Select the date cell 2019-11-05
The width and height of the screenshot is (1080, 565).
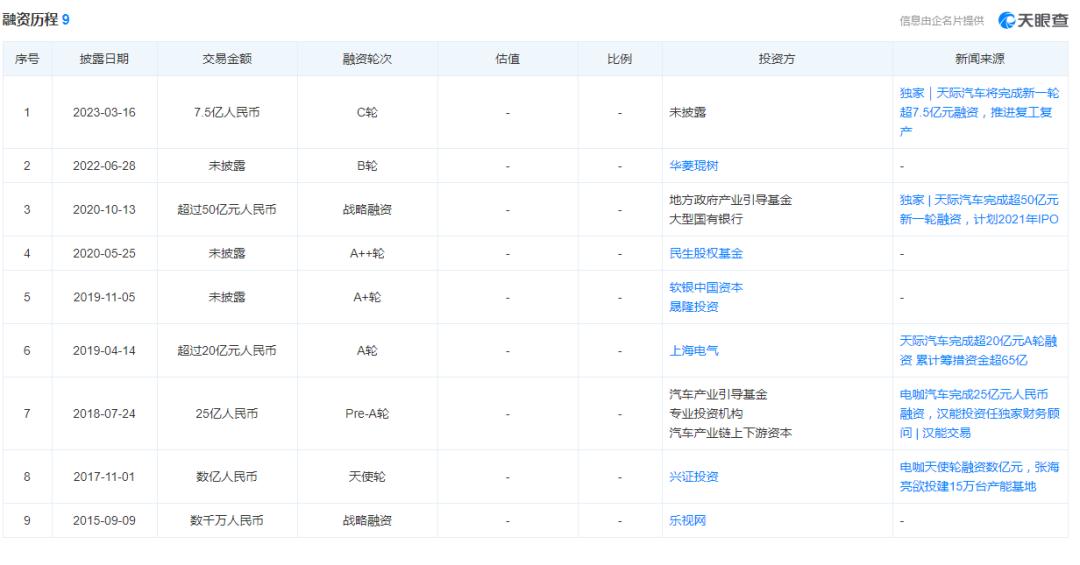104,297
